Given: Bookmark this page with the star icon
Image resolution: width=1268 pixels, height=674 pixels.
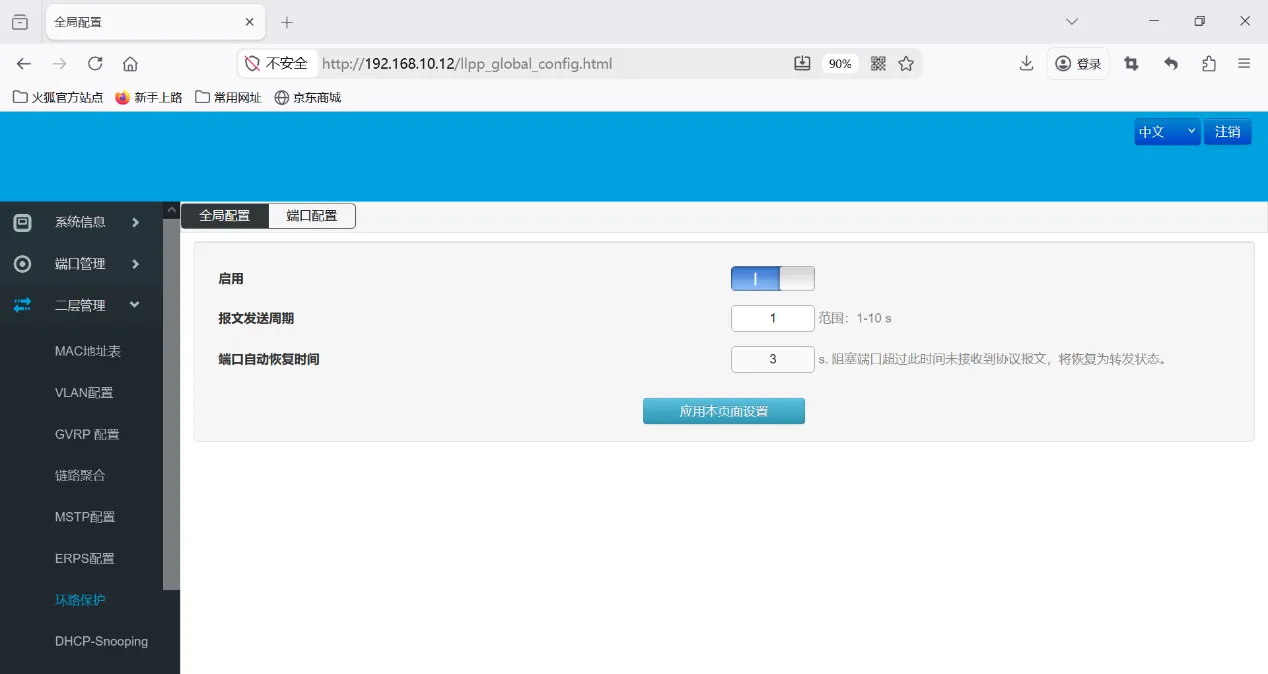Looking at the screenshot, I should point(906,64).
